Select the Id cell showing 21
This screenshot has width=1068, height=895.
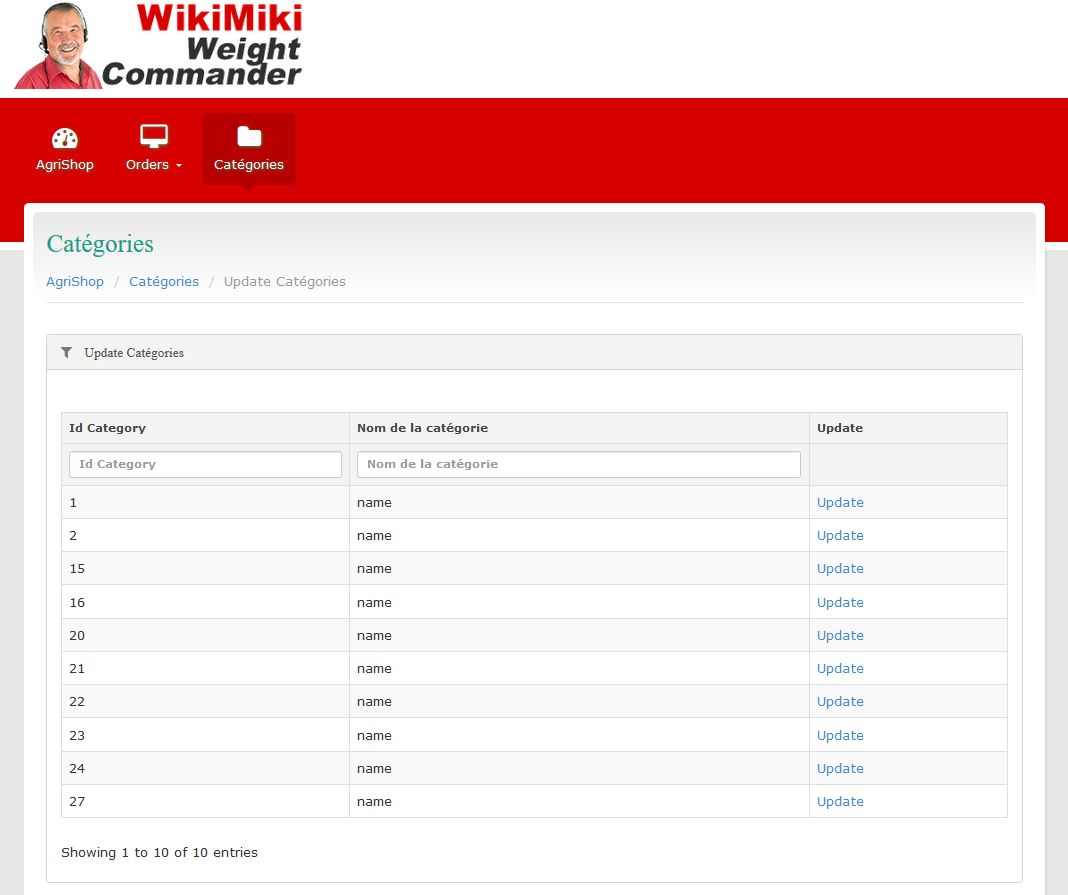tap(205, 669)
